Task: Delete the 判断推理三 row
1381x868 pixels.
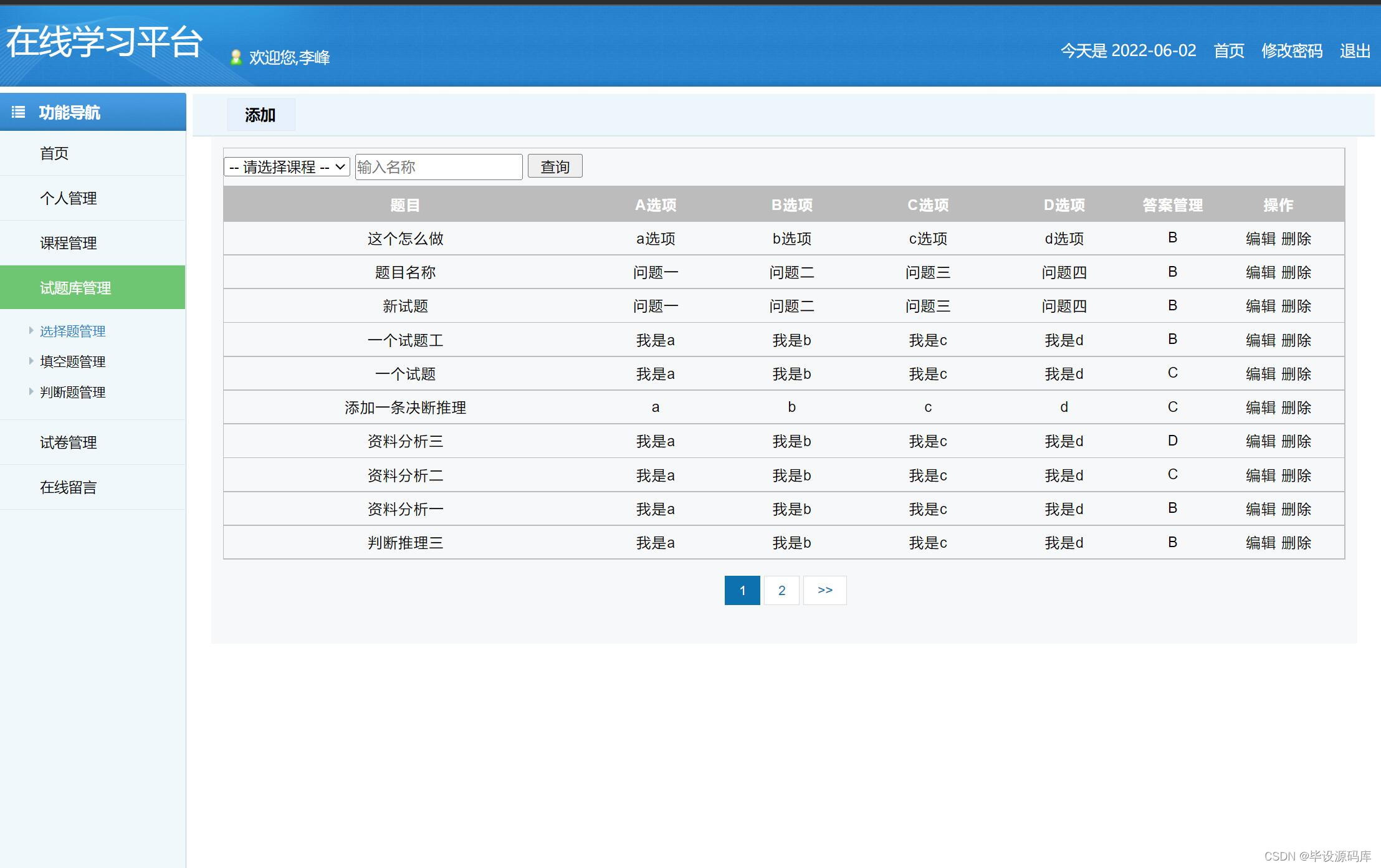Action: [x=1296, y=543]
